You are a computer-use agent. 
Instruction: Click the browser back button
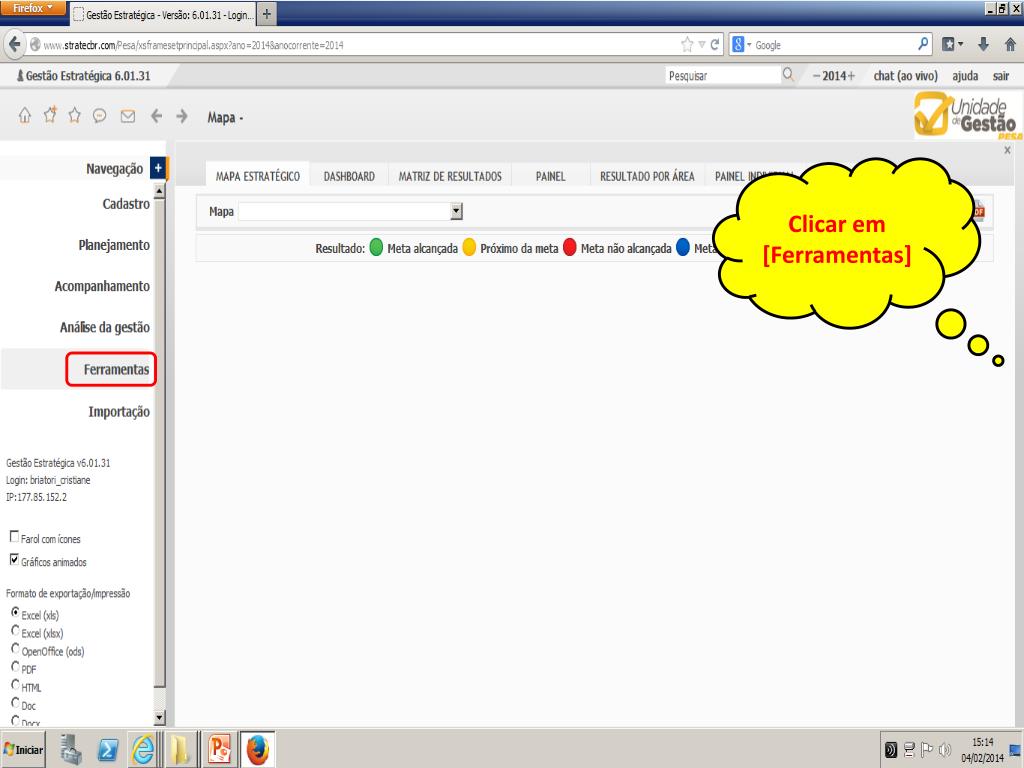[x=14, y=44]
